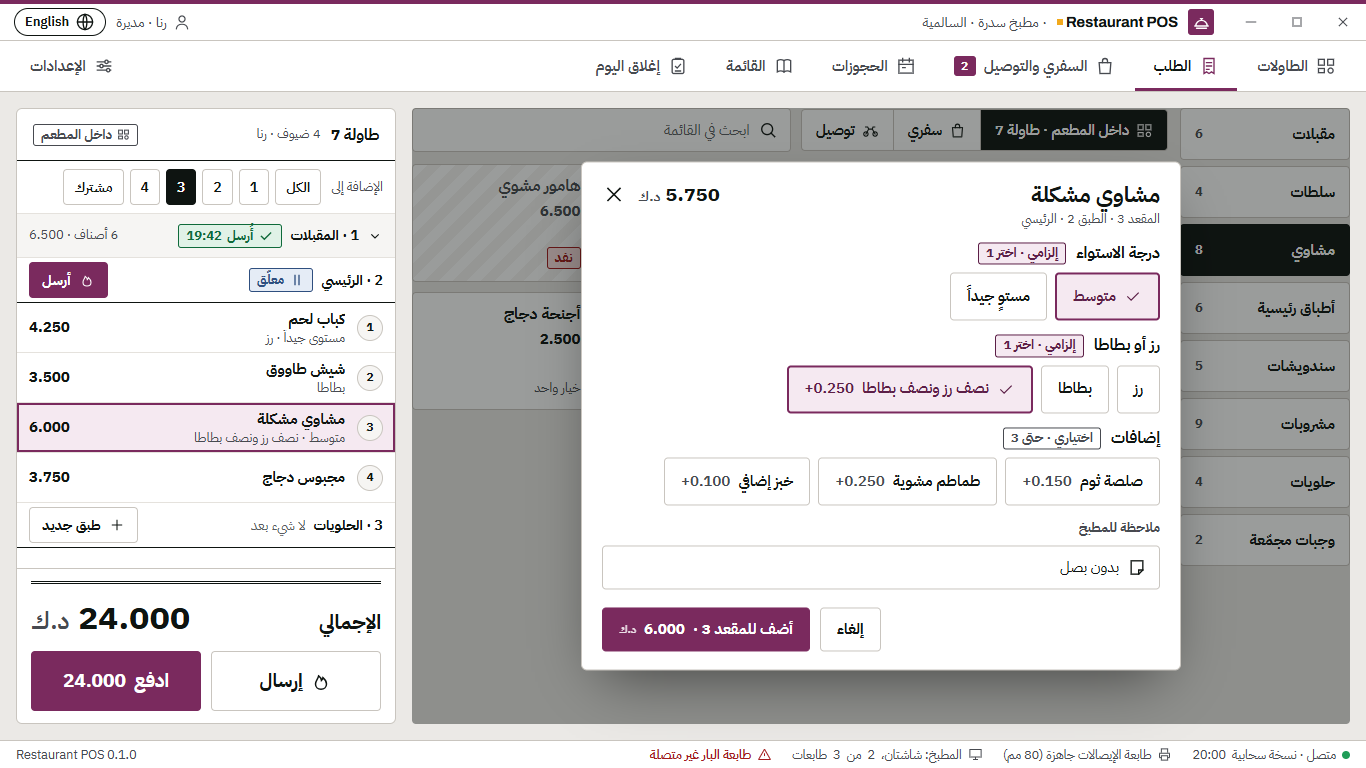Click the settings sliders icon beside الإعدادات
1366x768 pixels.
(104, 66)
